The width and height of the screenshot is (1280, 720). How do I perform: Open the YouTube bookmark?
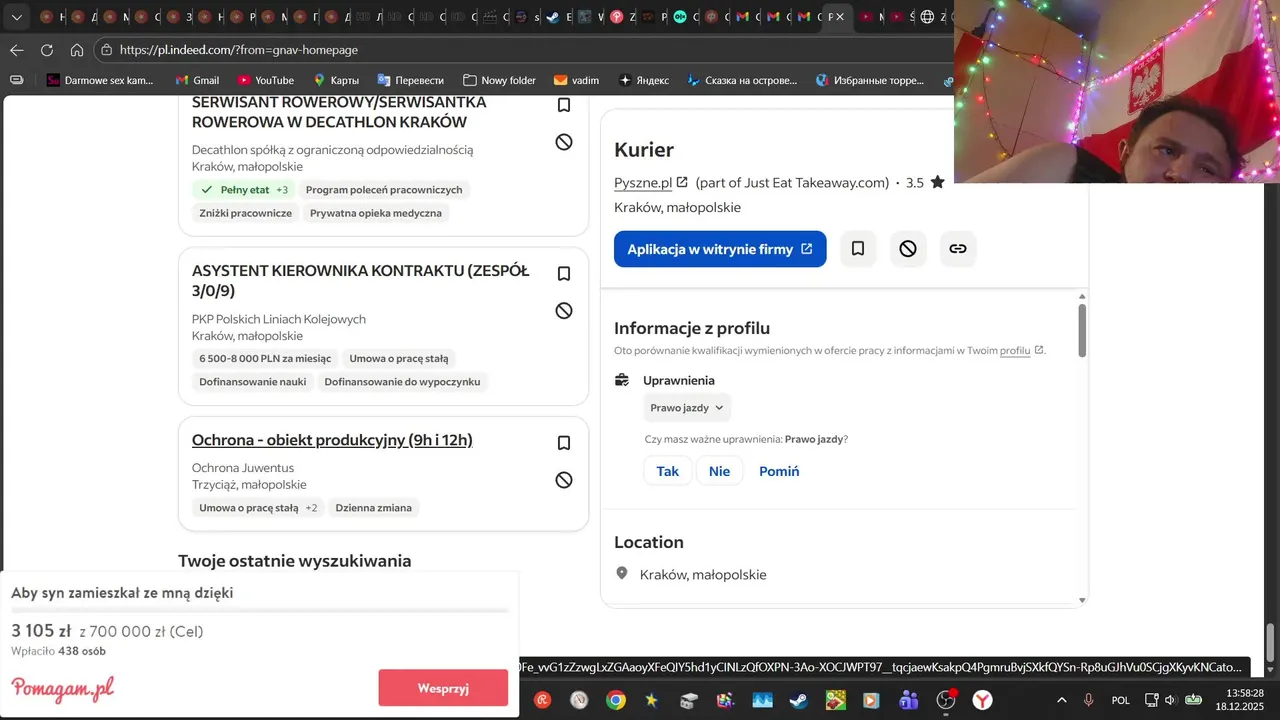click(265, 80)
